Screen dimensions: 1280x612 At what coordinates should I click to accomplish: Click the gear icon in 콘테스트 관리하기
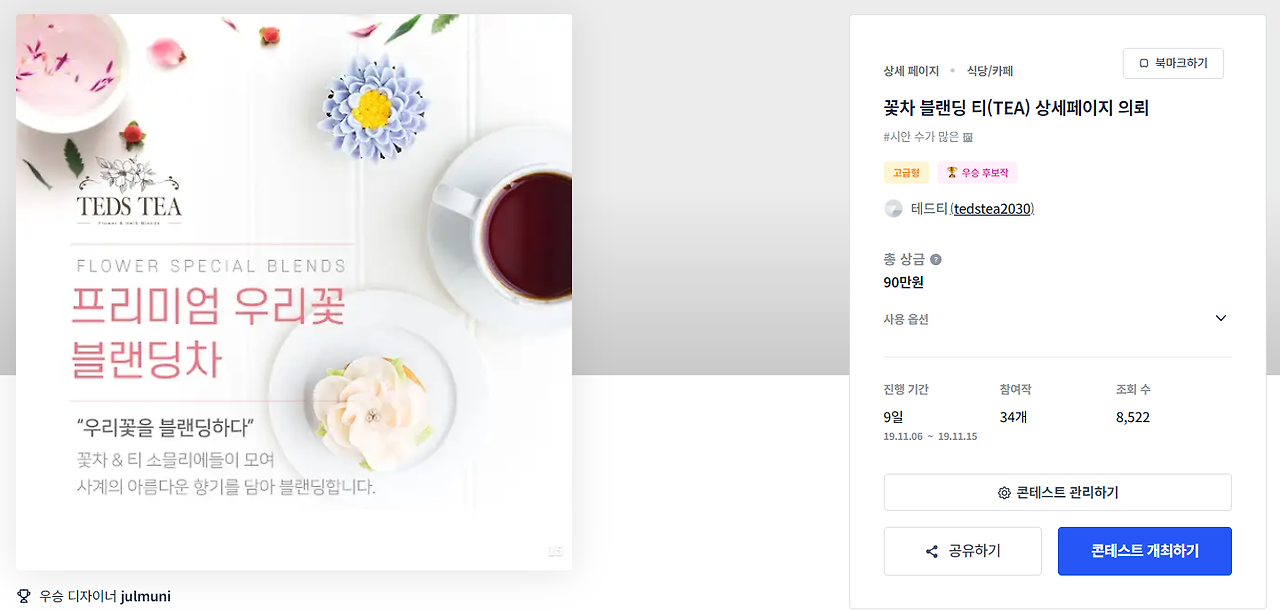[1004, 493]
